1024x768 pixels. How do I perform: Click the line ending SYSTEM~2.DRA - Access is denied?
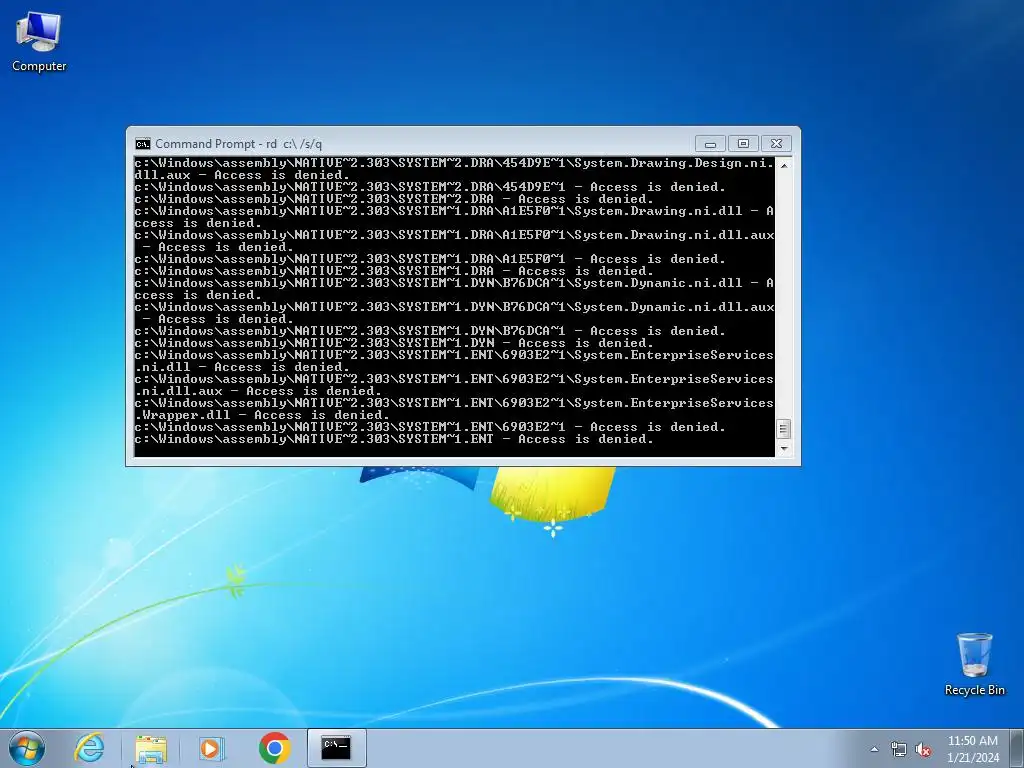[x=394, y=199]
